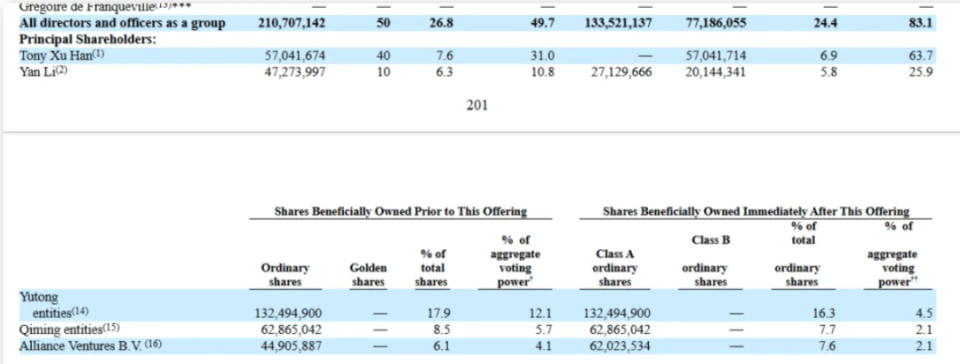This screenshot has width=960, height=364.
Task: Click Shares Beneficially Owned Prior to This Offering header
Action: click(x=400, y=212)
